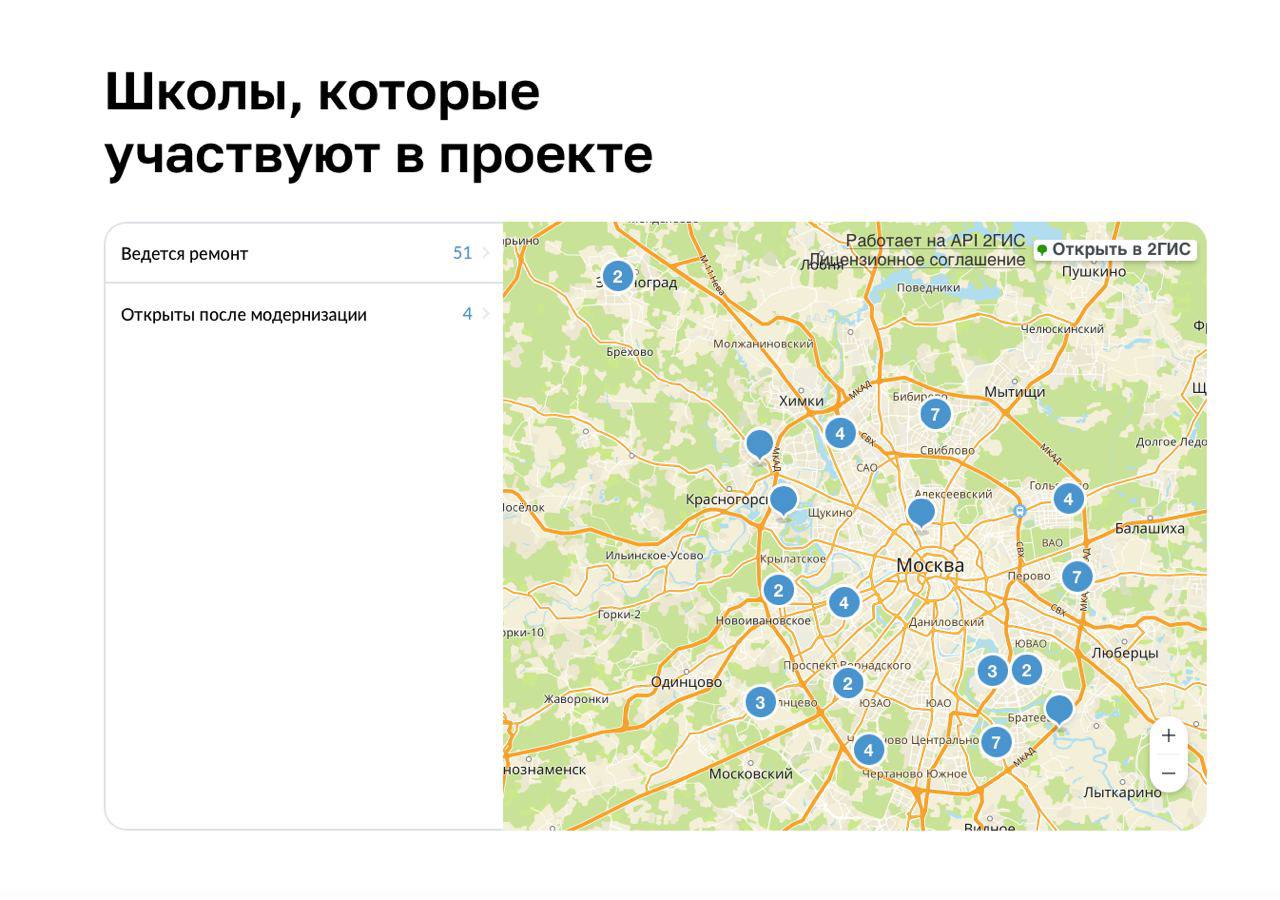The width and height of the screenshot is (1280, 900).
Task: Click the 'Московский' label on the map
Action: pos(751,774)
